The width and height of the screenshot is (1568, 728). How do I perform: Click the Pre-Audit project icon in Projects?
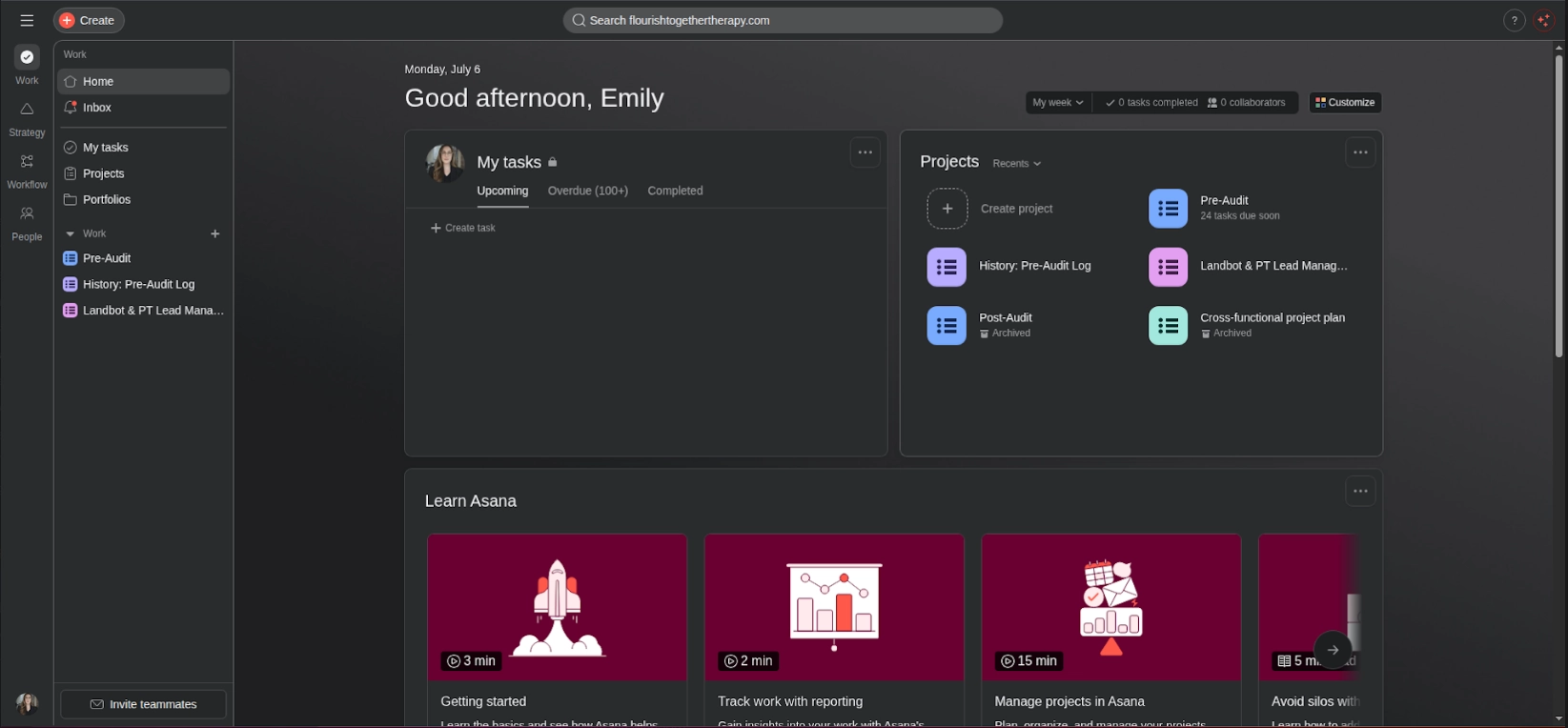pos(1169,209)
